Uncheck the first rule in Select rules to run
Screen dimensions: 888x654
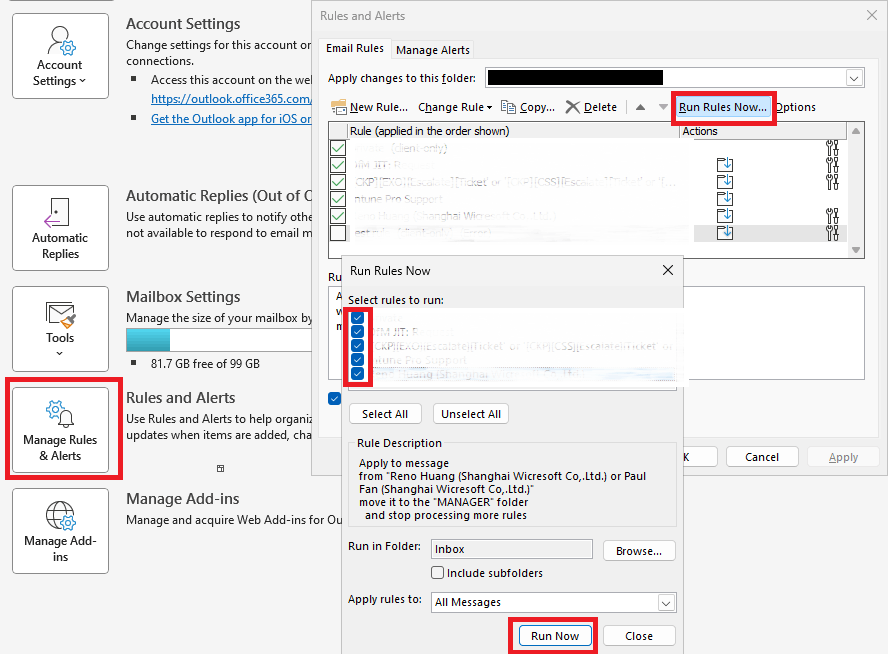pyautogui.click(x=357, y=317)
